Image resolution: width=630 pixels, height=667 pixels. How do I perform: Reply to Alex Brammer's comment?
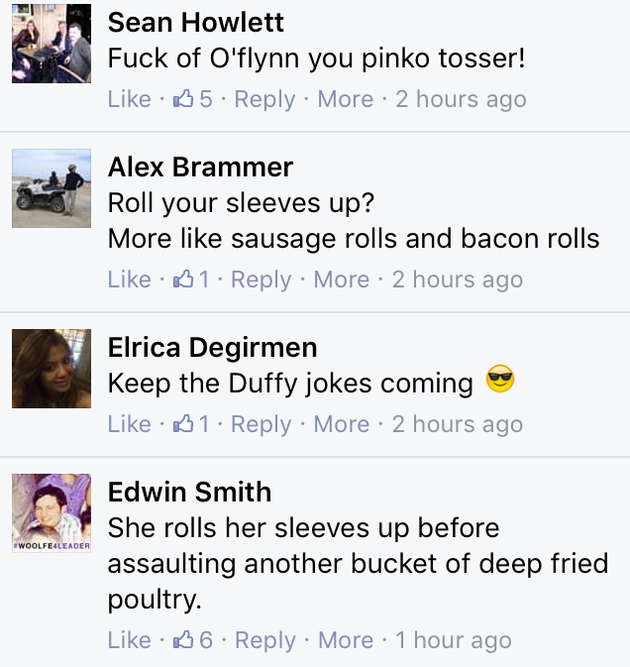click(261, 280)
